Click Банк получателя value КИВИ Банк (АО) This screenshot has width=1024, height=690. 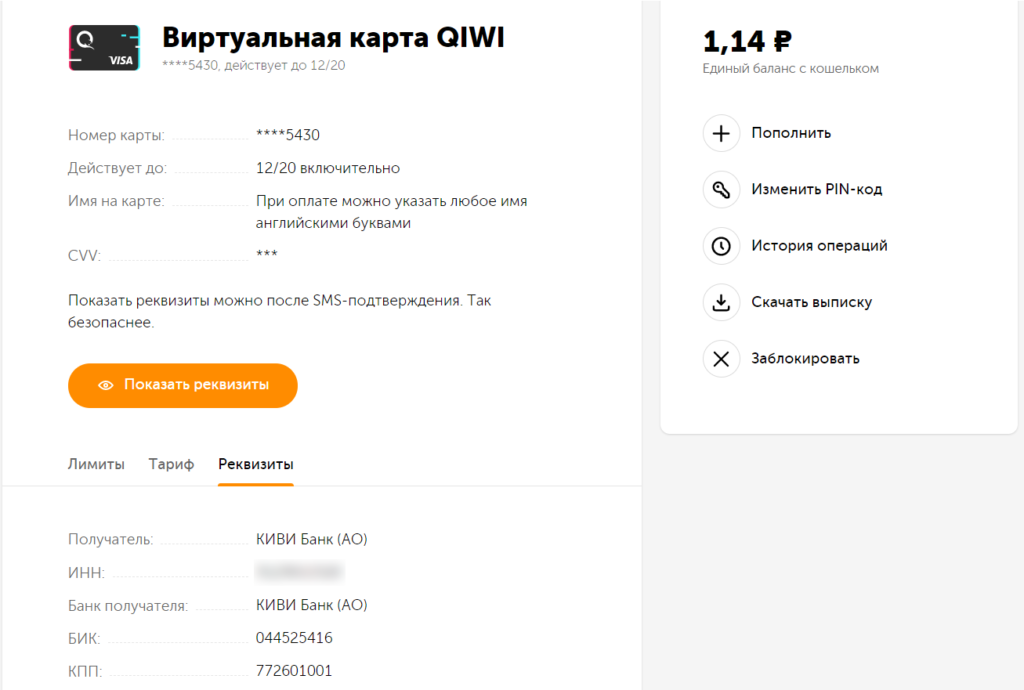click(x=312, y=605)
